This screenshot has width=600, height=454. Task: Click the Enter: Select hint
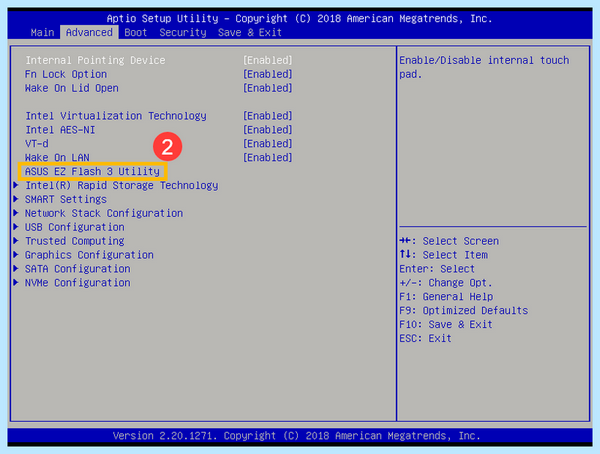pyautogui.click(x=437, y=269)
